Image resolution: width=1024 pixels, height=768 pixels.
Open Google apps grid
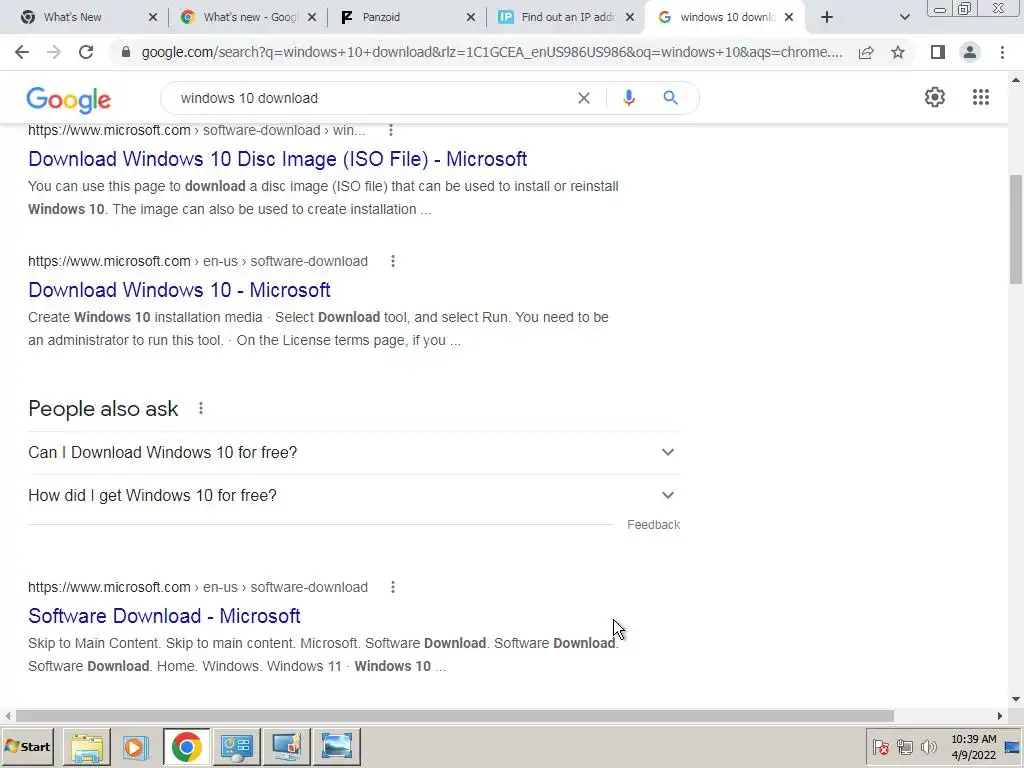(x=980, y=97)
